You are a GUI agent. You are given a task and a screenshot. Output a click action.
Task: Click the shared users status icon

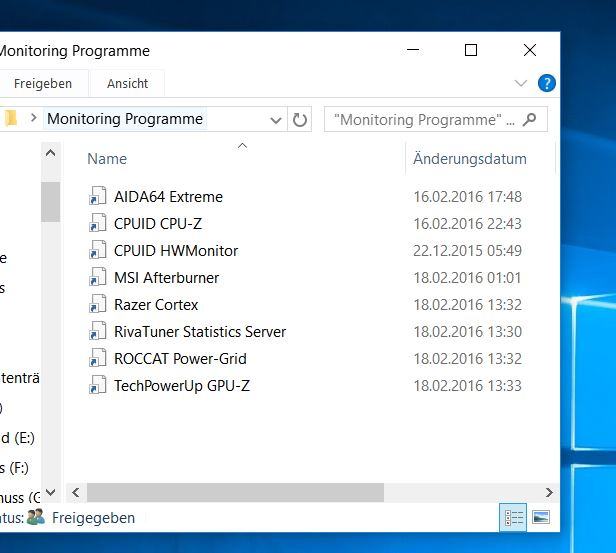[x=36, y=517]
